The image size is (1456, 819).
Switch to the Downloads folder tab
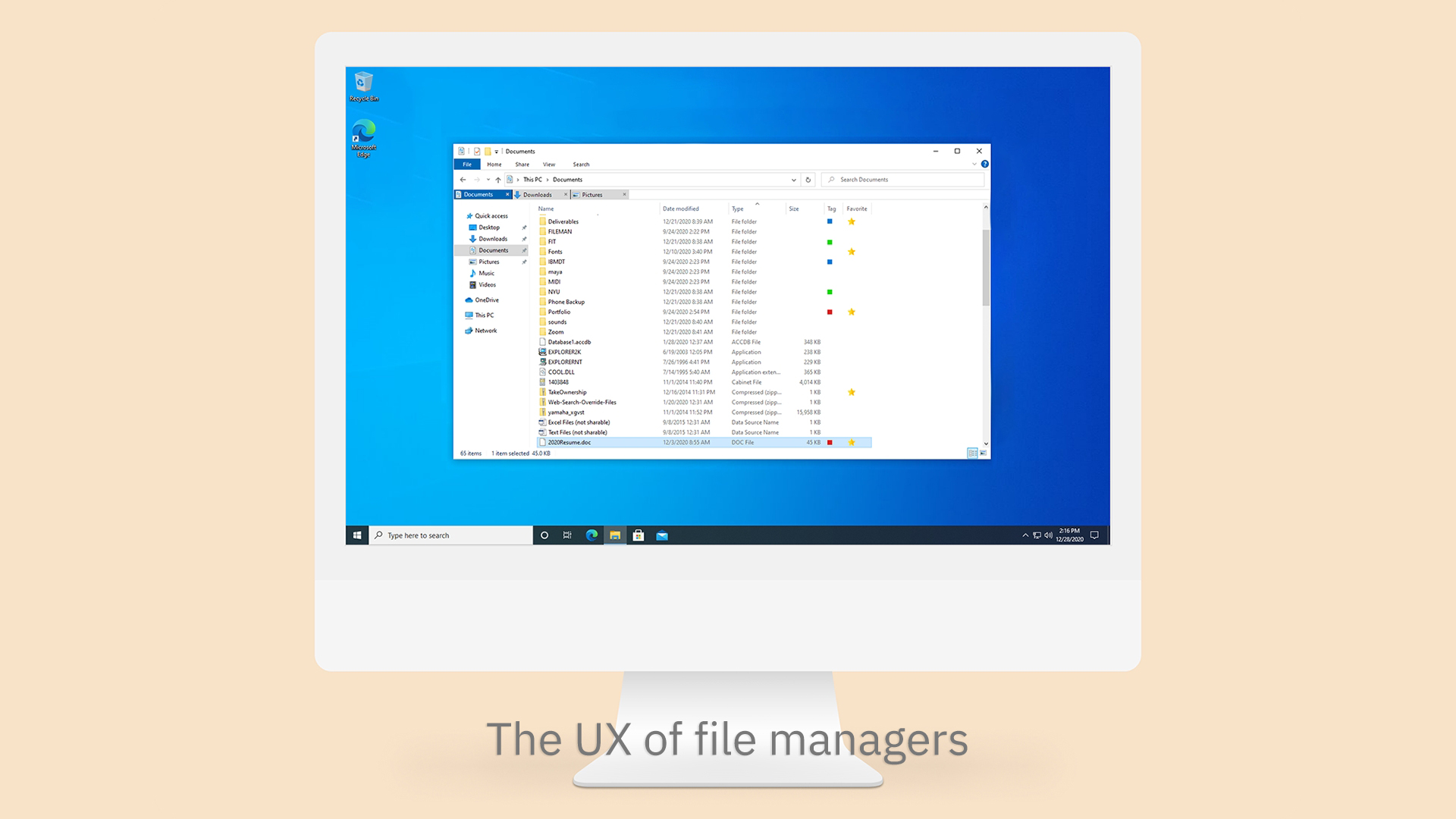[538, 195]
